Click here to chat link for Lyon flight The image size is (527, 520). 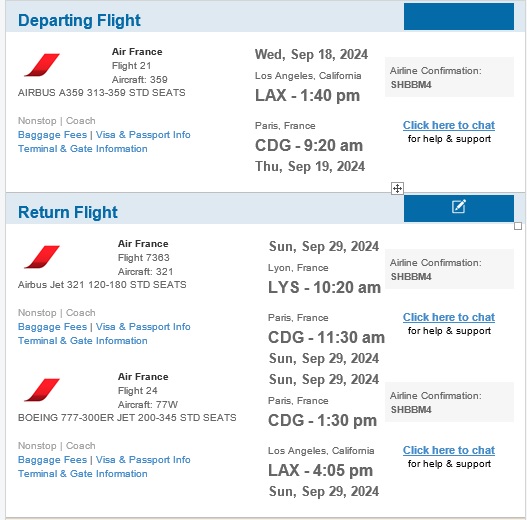tap(449, 317)
